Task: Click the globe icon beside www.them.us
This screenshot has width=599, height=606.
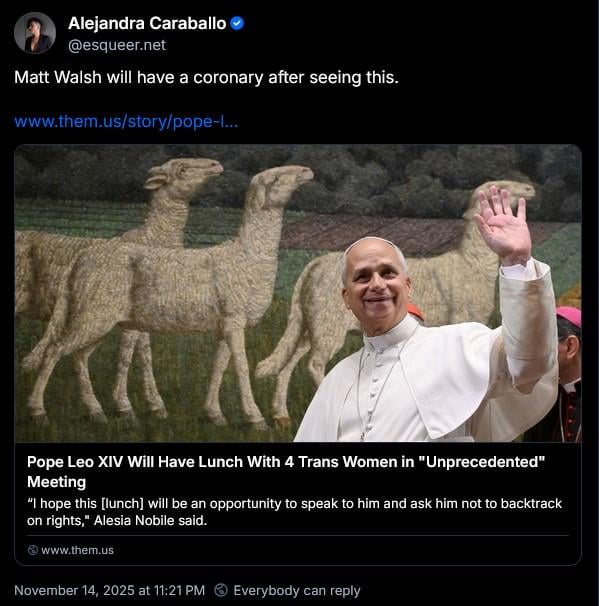Action: pyautogui.click(x=33, y=550)
